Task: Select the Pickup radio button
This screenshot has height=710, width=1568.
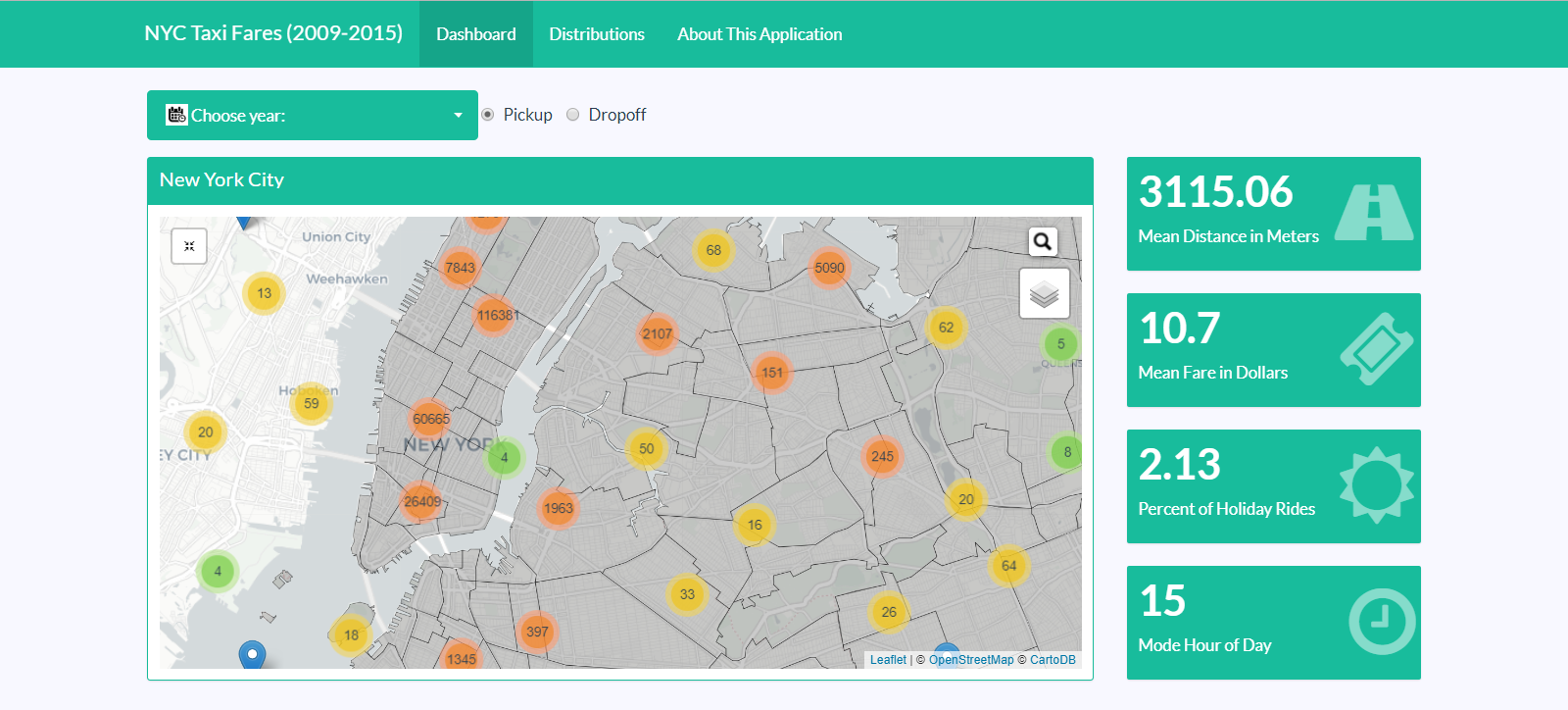Action: tap(488, 115)
